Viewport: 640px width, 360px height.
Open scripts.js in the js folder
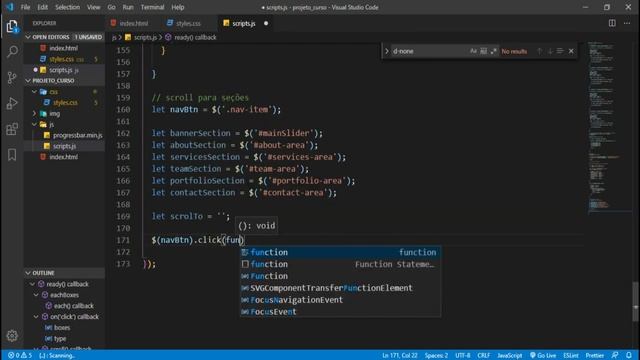click(64, 146)
